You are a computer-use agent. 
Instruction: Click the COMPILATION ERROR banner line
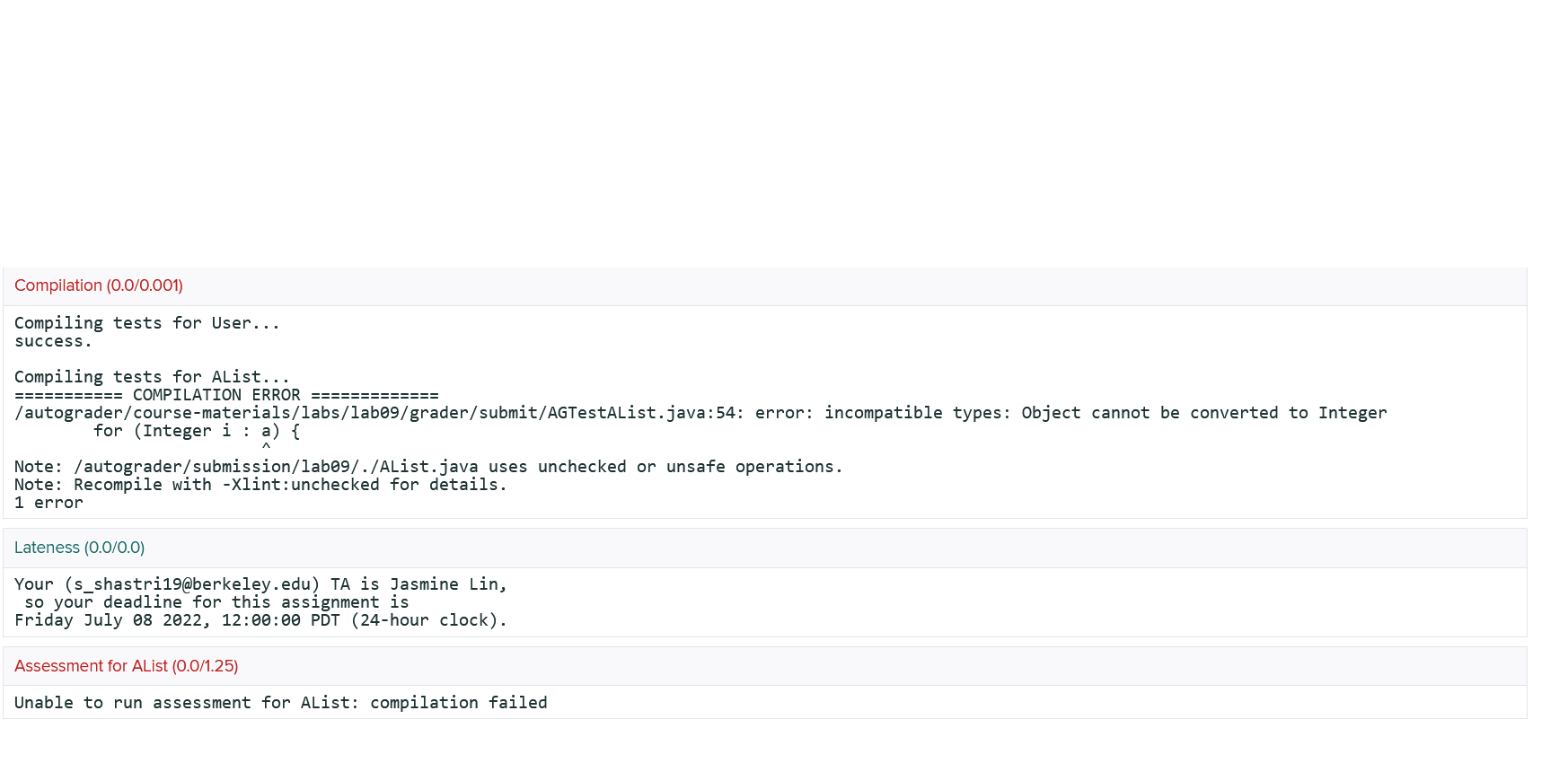[226, 395]
